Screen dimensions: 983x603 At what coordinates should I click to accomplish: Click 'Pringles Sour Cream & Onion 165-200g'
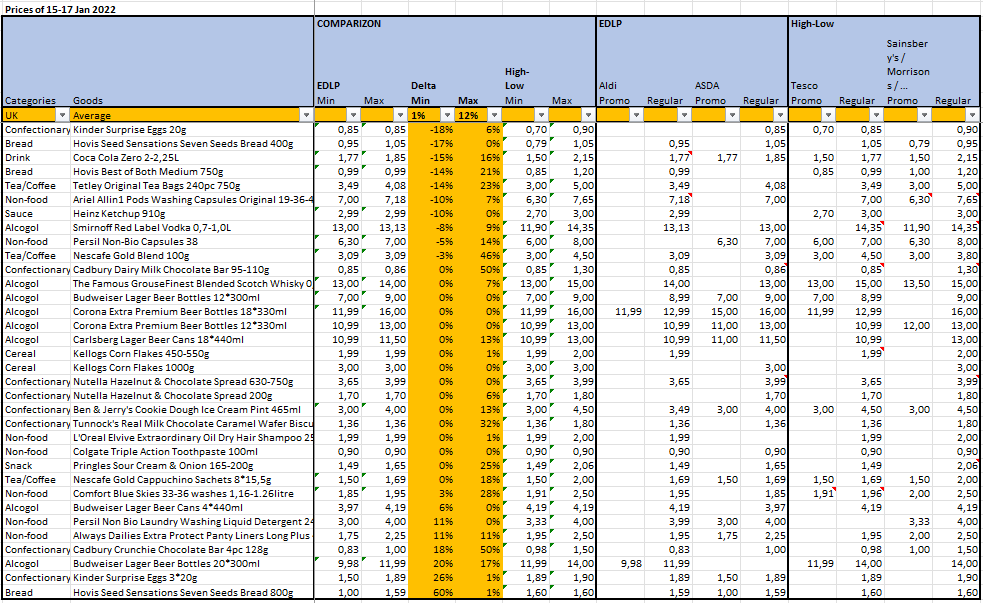click(x=163, y=466)
